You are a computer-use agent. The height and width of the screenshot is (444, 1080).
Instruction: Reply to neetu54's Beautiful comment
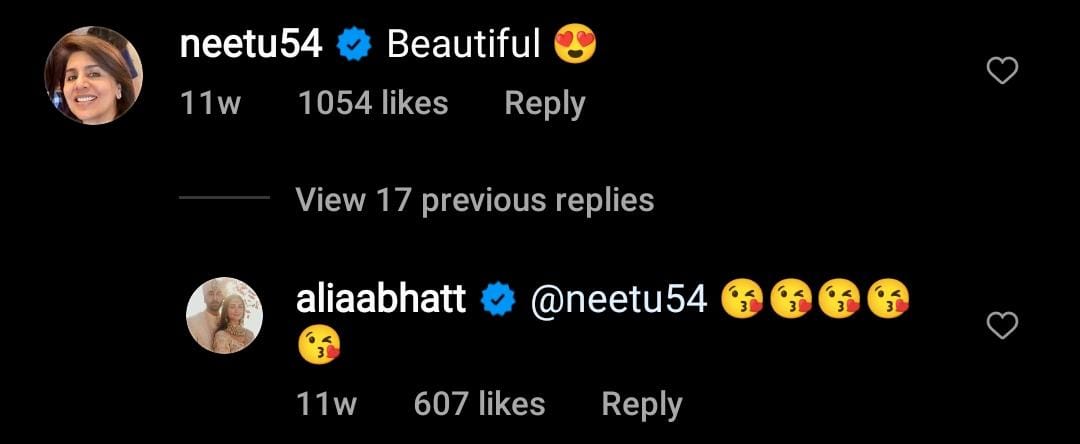point(544,103)
